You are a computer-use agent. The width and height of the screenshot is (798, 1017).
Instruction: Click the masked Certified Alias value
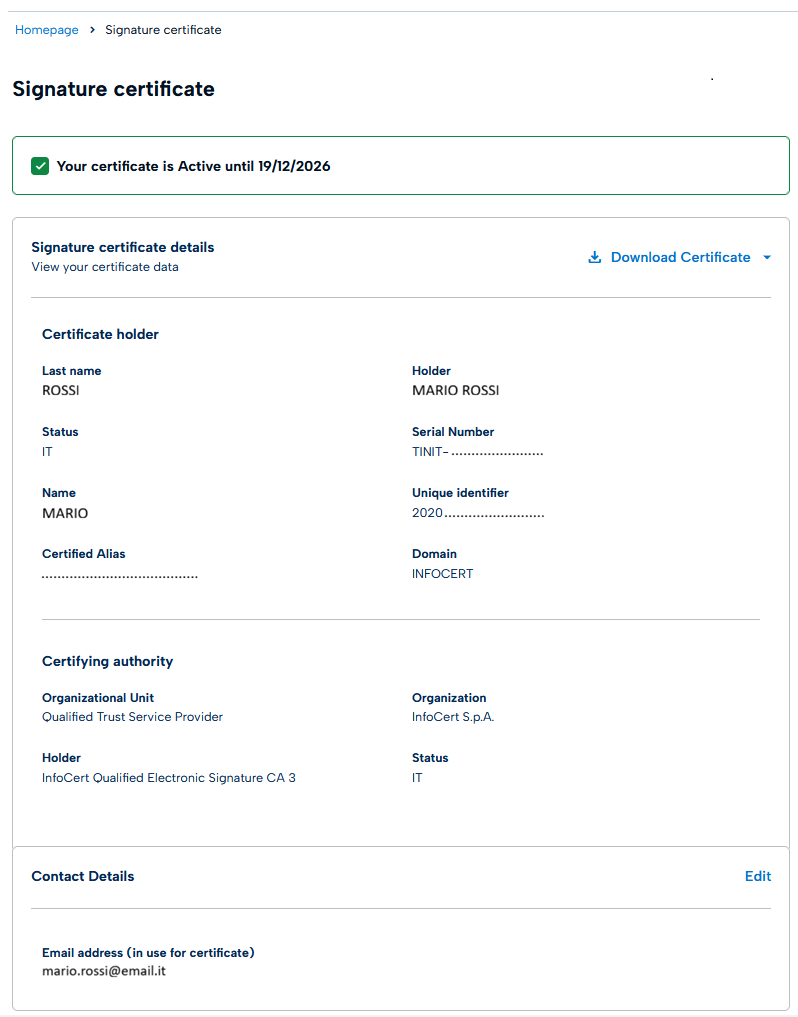[120, 575]
